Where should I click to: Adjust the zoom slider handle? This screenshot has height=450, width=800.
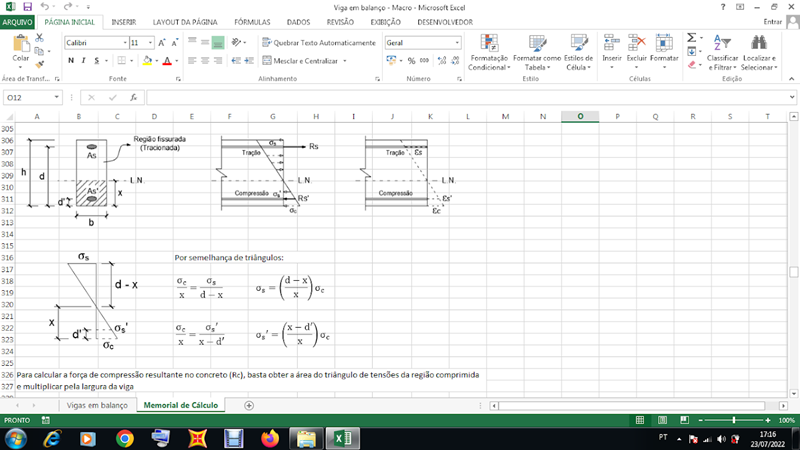pyautogui.click(x=734, y=420)
